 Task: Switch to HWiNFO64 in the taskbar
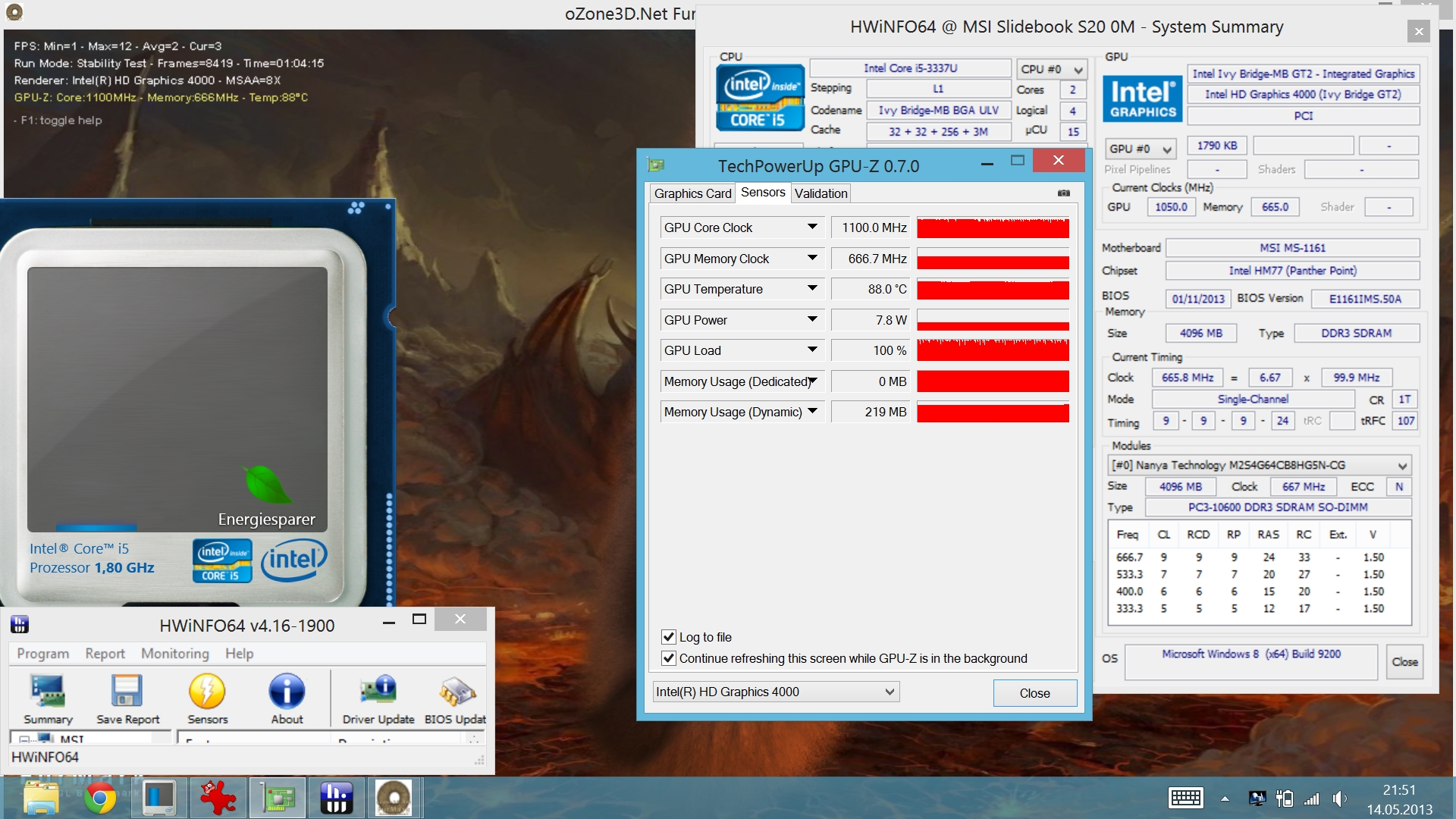336,798
